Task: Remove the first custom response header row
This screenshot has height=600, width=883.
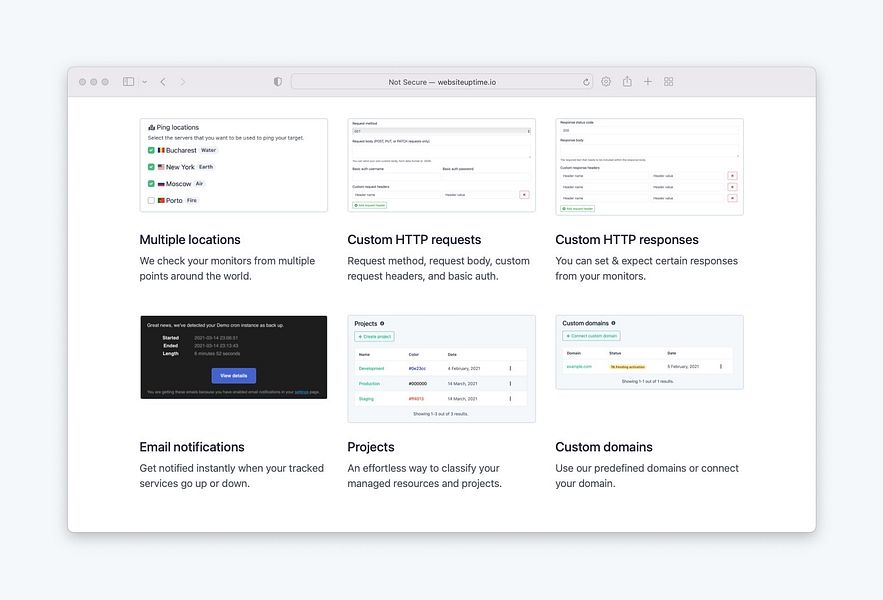Action: point(732,176)
